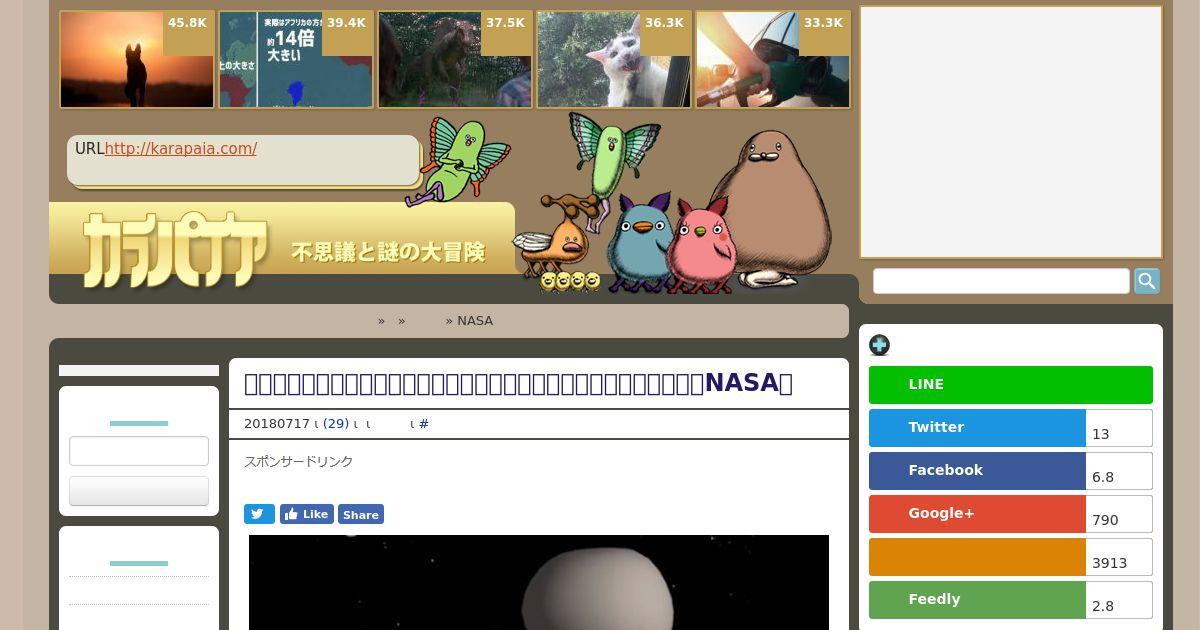Click the NASA breadcrumb item
The image size is (1200, 630).
[475, 321]
